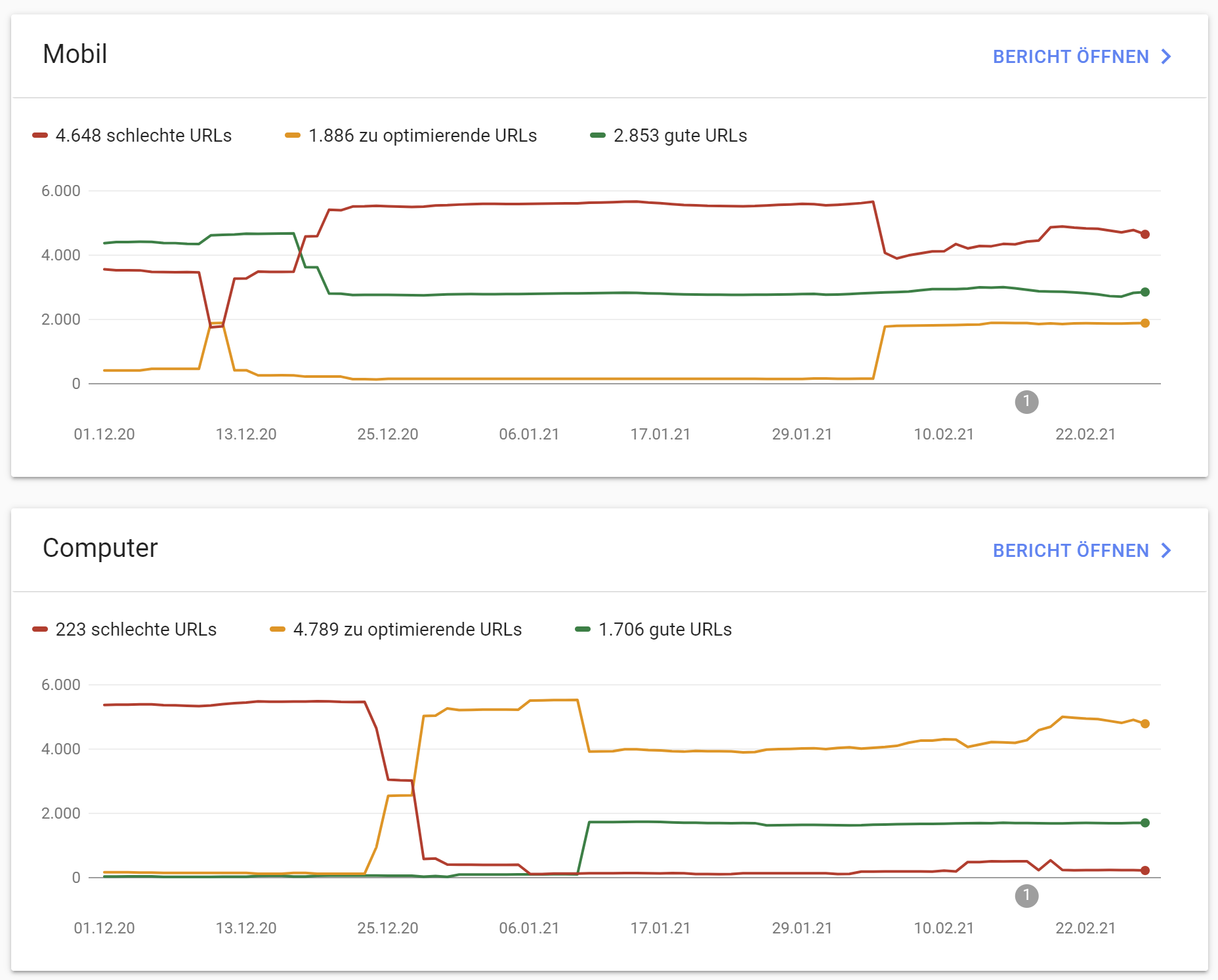Viewport: 1218px width, 980px height.
Task: Select the grey "1" annotation marker below the Computer chart
Action: click(x=1027, y=896)
